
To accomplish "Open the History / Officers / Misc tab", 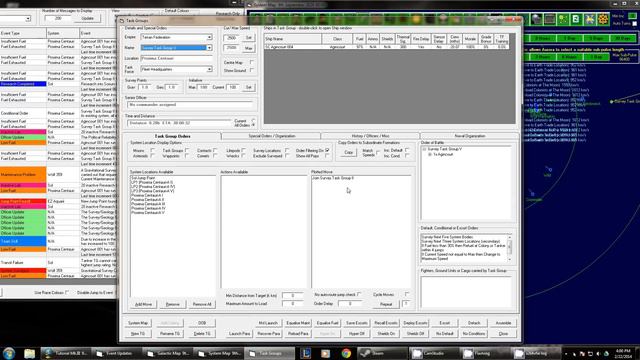I will (x=370, y=136).
